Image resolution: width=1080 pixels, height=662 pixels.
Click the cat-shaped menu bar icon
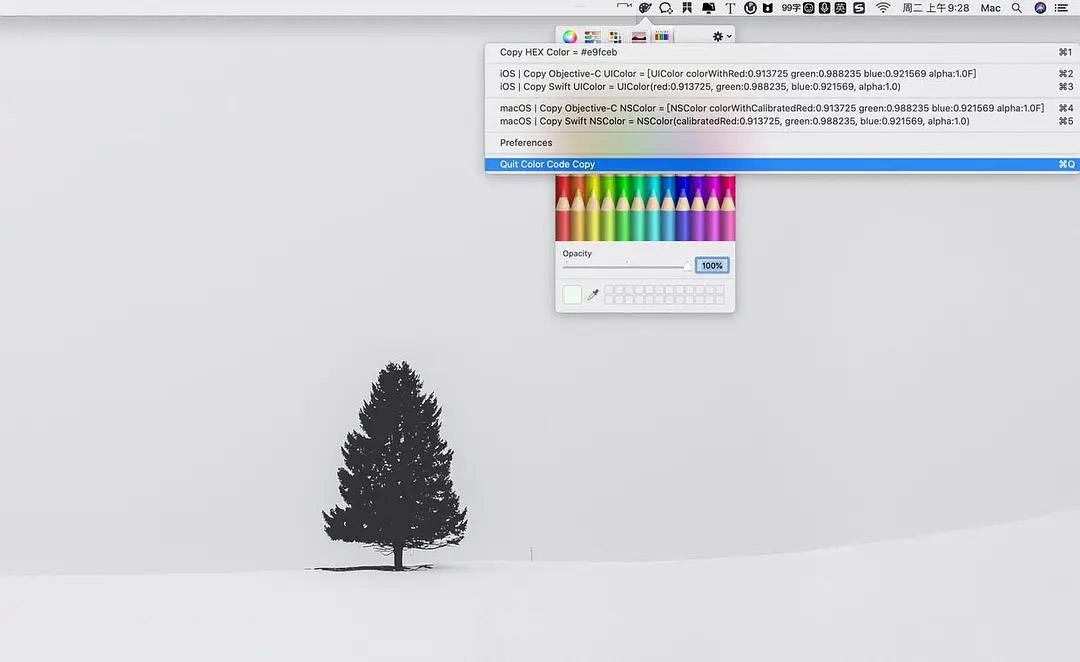767,8
